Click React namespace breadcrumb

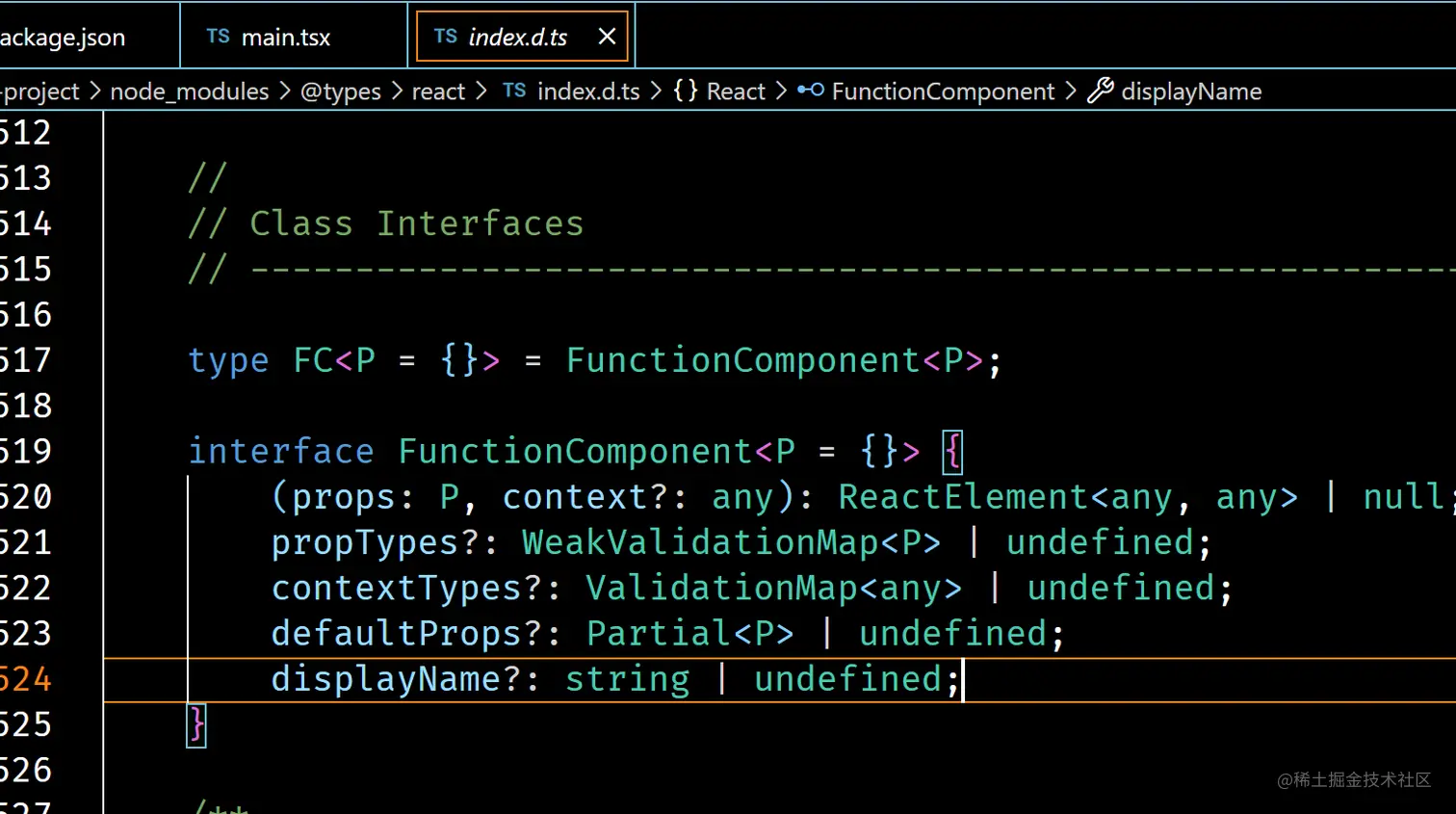click(x=736, y=92)
